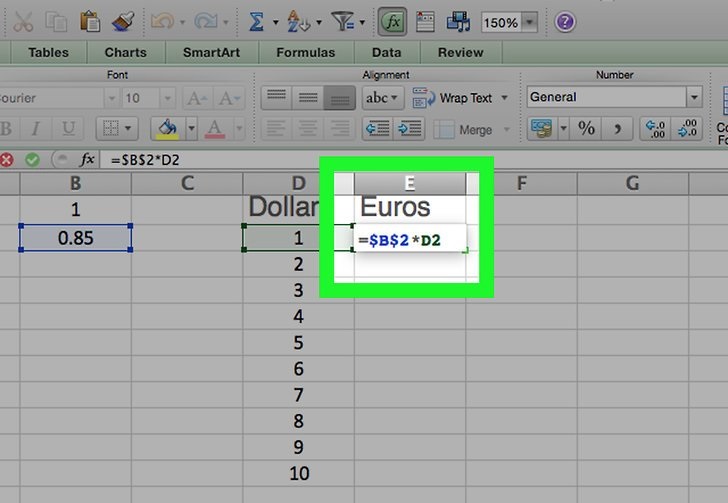
Task: Open the Toolbox icon
Action: (x=425, y=21)
